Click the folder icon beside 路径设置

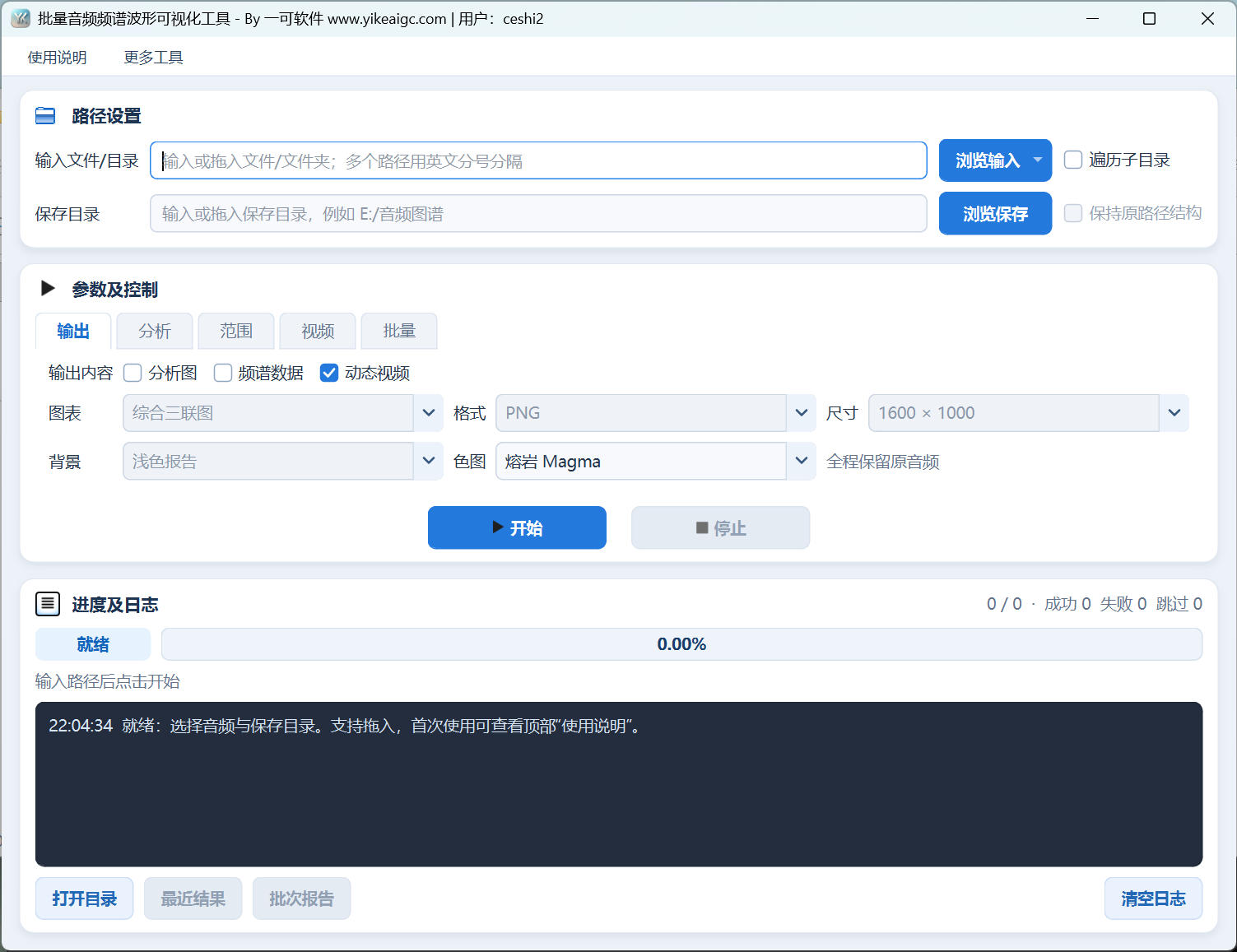pyautogui.click(x=45, y=116)
